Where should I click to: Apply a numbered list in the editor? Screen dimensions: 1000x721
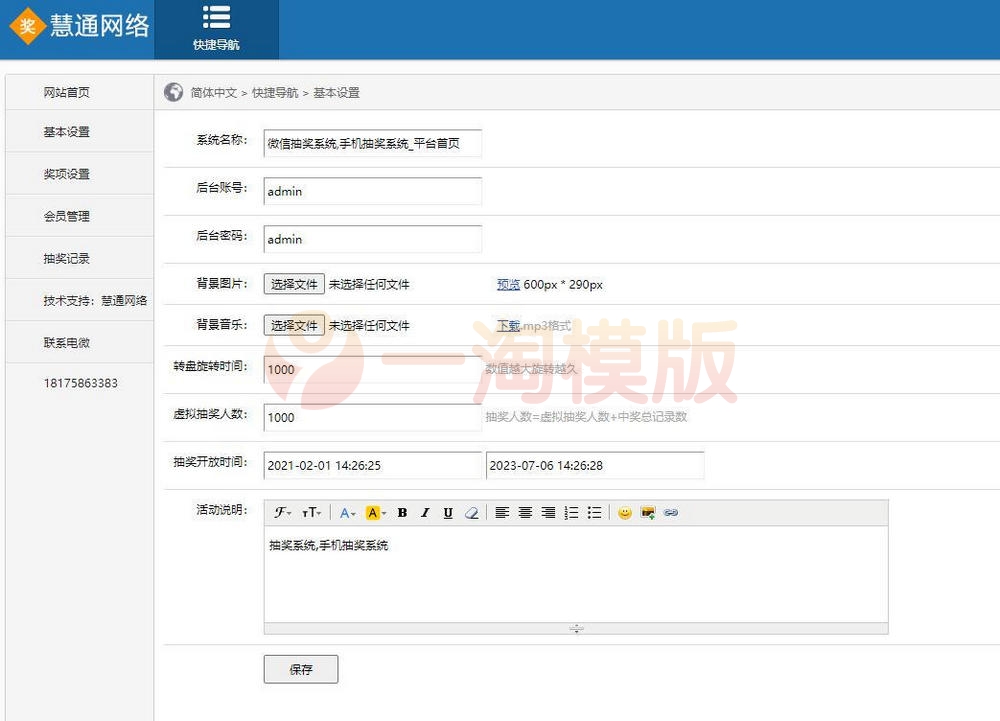(x=570, y=512)
